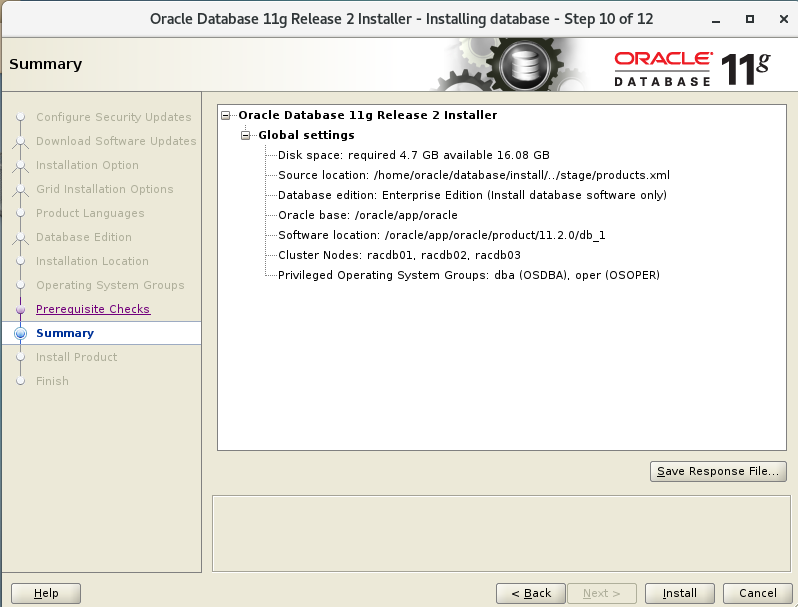The height and width of the screenshot is (607, 798).
Task: Click the Oracle Database 11g logo
Action: (691, 68)
